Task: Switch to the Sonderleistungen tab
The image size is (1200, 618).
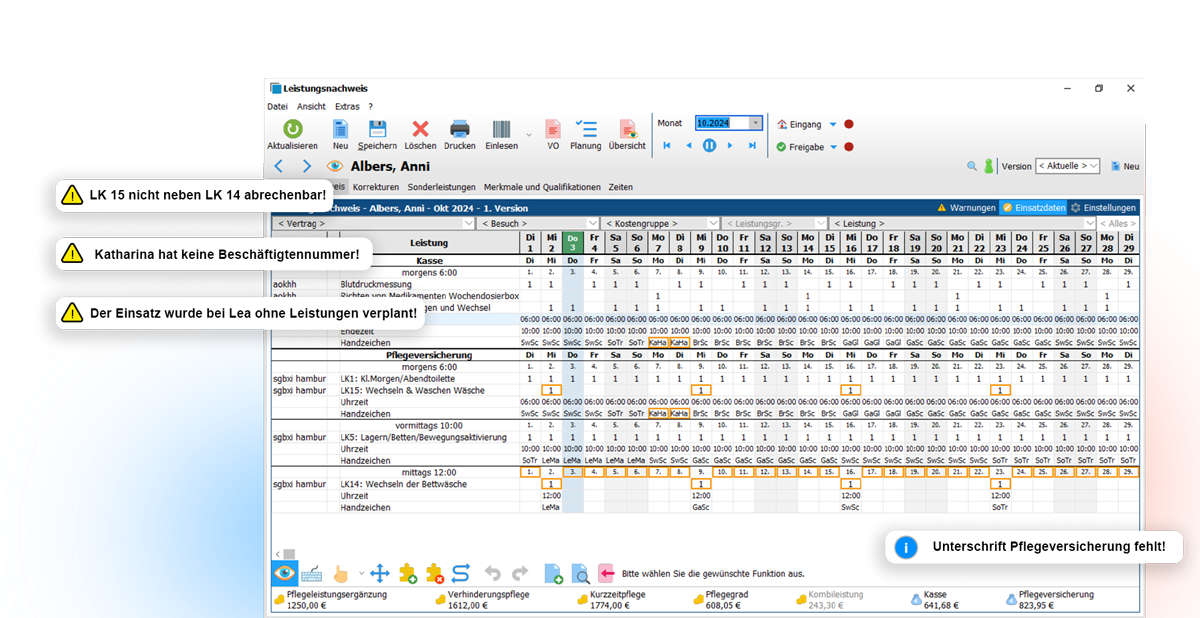Action: [441, 187]
